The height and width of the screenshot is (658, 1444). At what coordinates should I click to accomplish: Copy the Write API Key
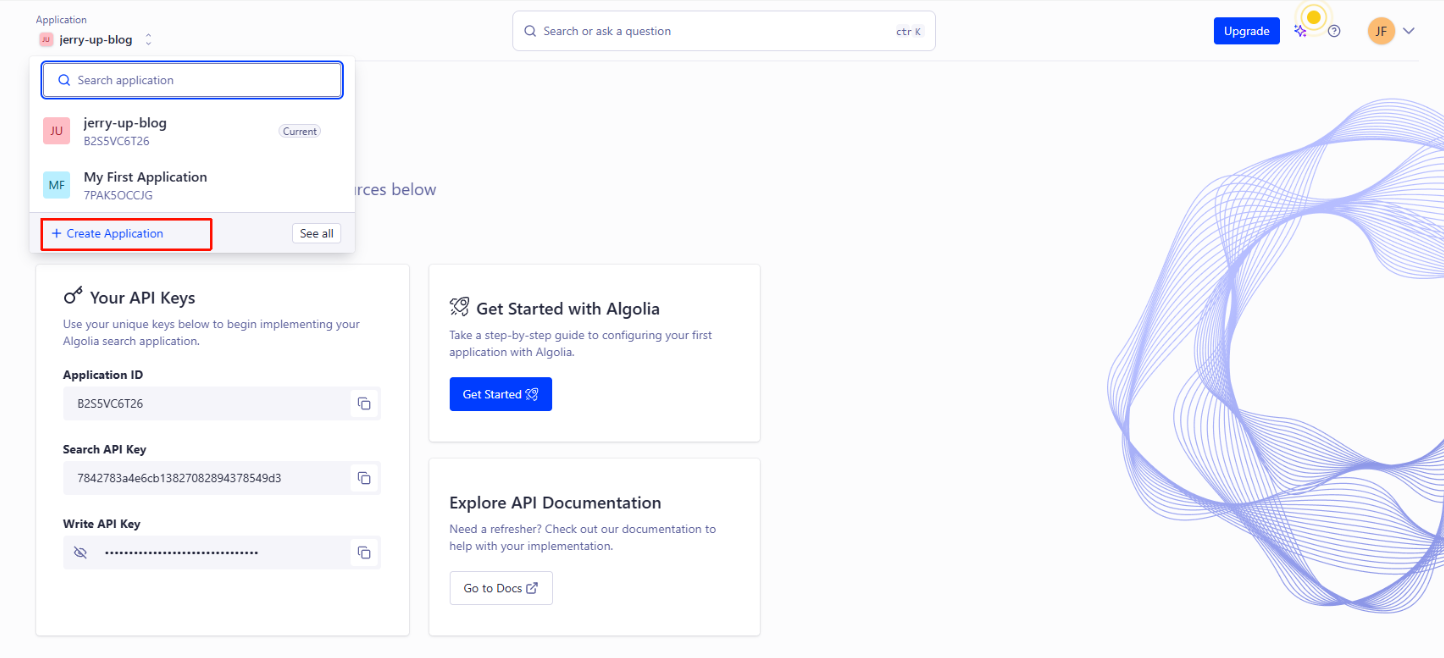pyautogui.click(x=364, y=552)
